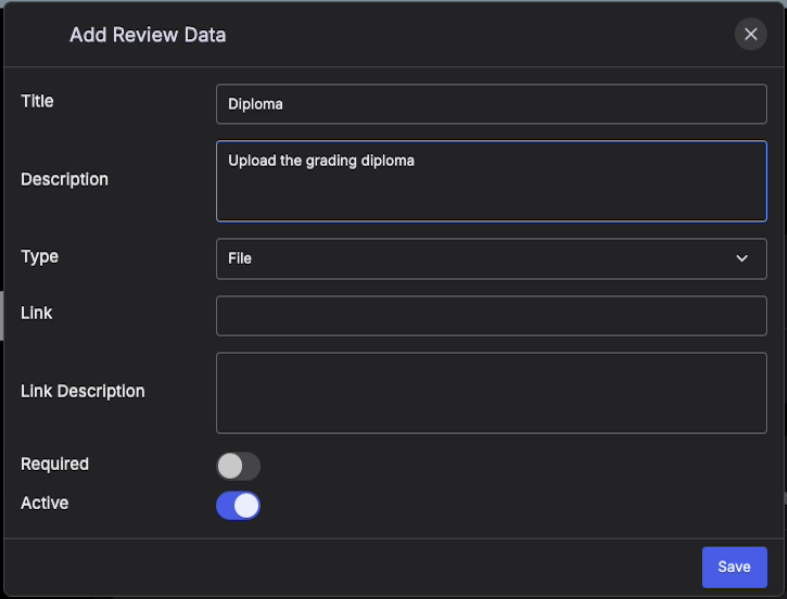The image size is (787, 599).
Task: Close the Add Review Data dialog
Action: pos(750,34)
